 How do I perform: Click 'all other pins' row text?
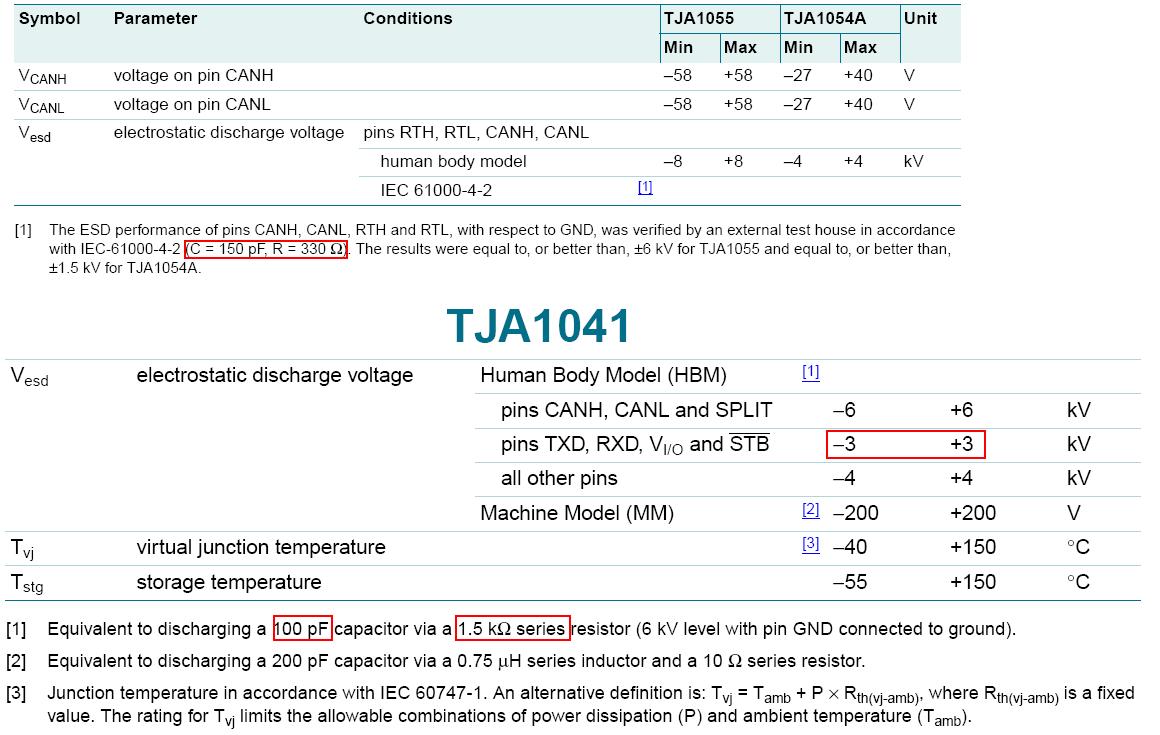click(x=559, y=478)
